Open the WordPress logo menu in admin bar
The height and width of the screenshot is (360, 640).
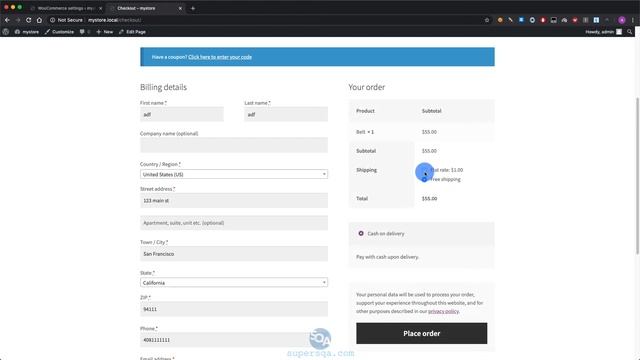[6, 32]
